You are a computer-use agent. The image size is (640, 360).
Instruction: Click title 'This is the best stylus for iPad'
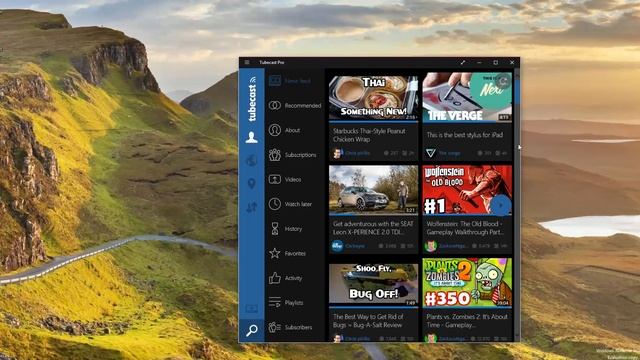coord(464,135)
